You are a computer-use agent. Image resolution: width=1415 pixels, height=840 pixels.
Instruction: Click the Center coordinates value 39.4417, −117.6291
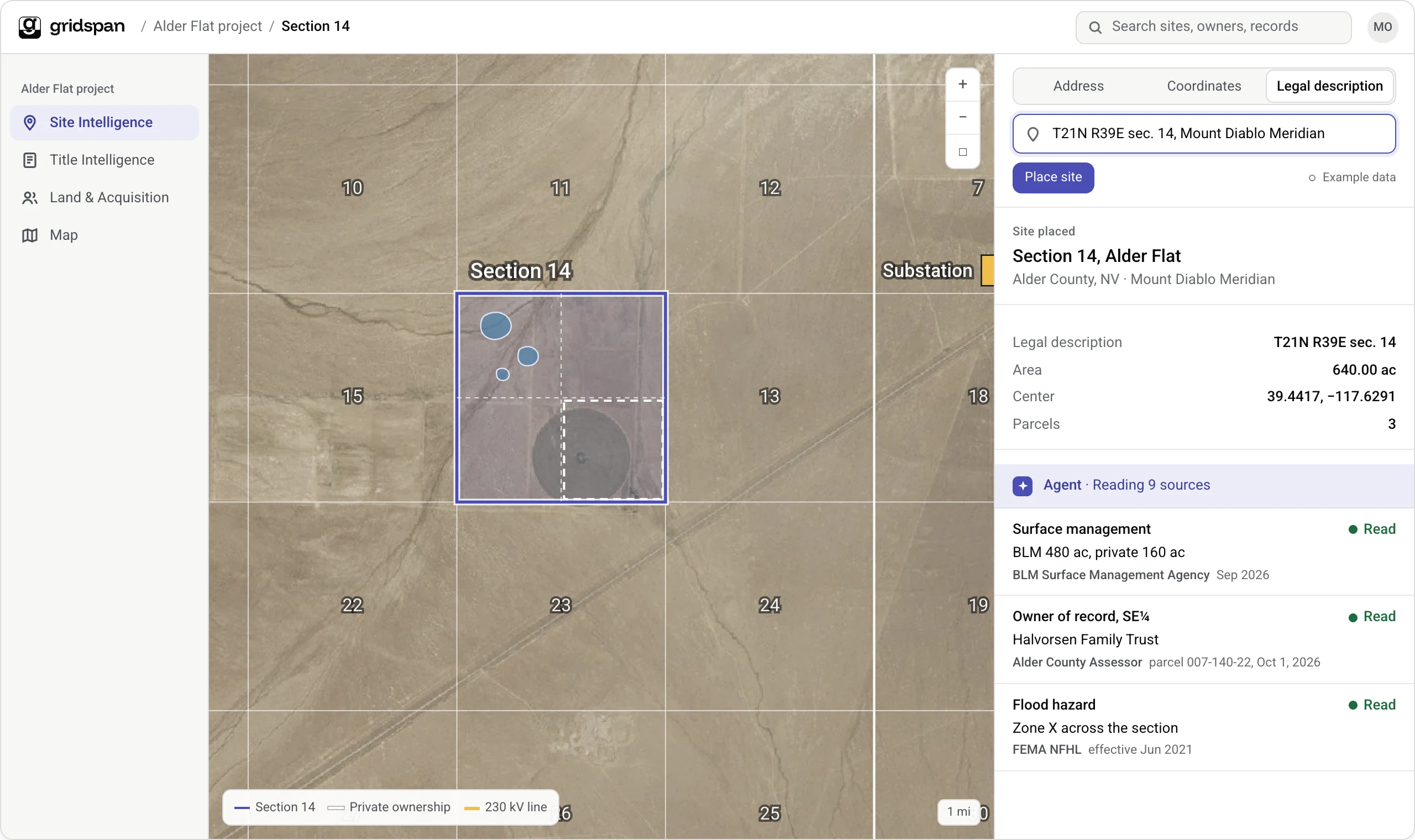pyautogui.click(x=1330, y=397)
